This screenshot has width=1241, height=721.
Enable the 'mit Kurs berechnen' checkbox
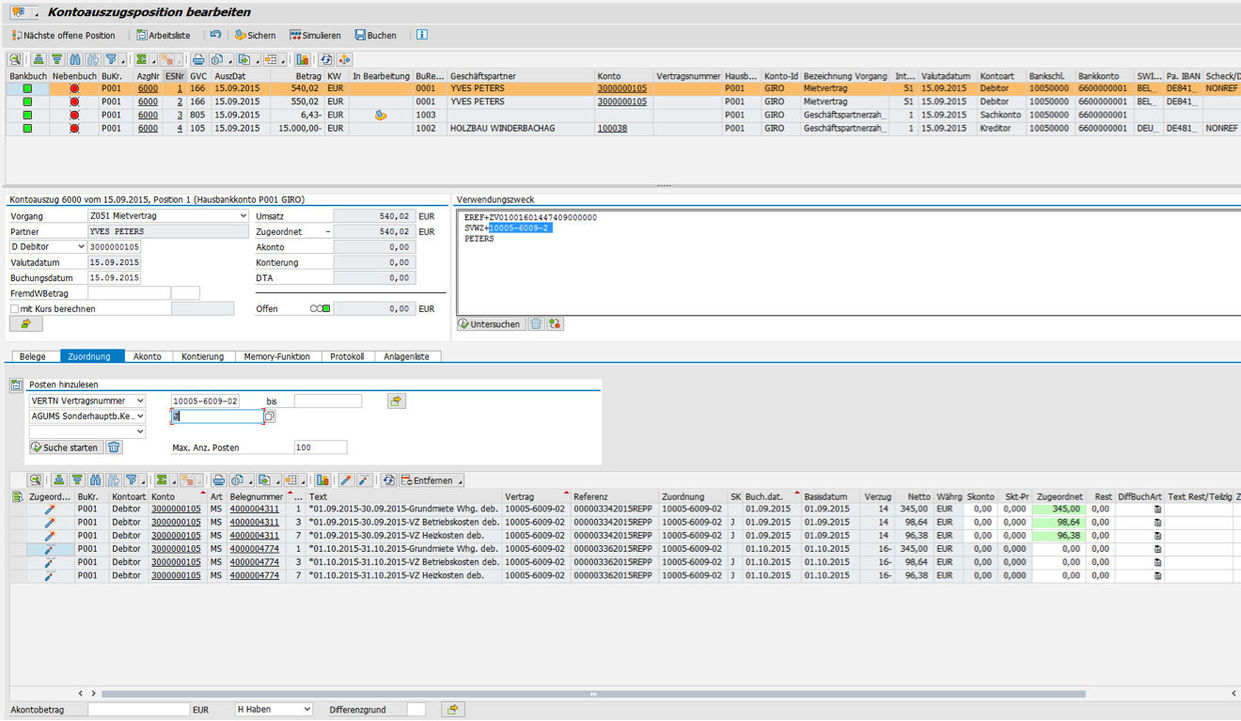click(15, 309)
